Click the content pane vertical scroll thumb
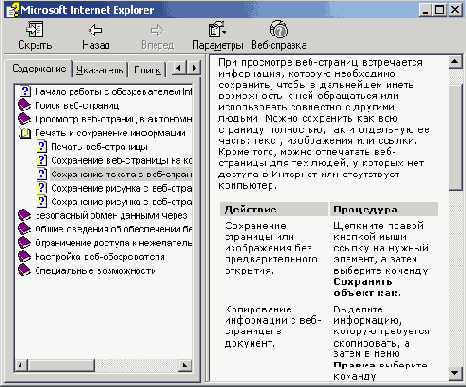 point(455,137)
